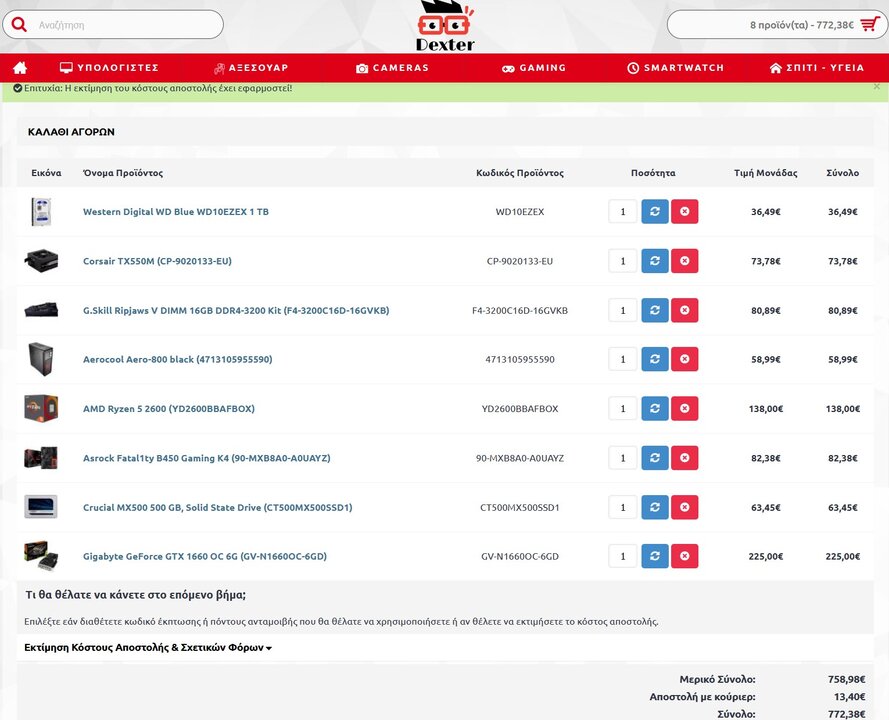Click the Asrock motherboard thumbnail
Screen dimensions: 889x720
pos(41,458)
